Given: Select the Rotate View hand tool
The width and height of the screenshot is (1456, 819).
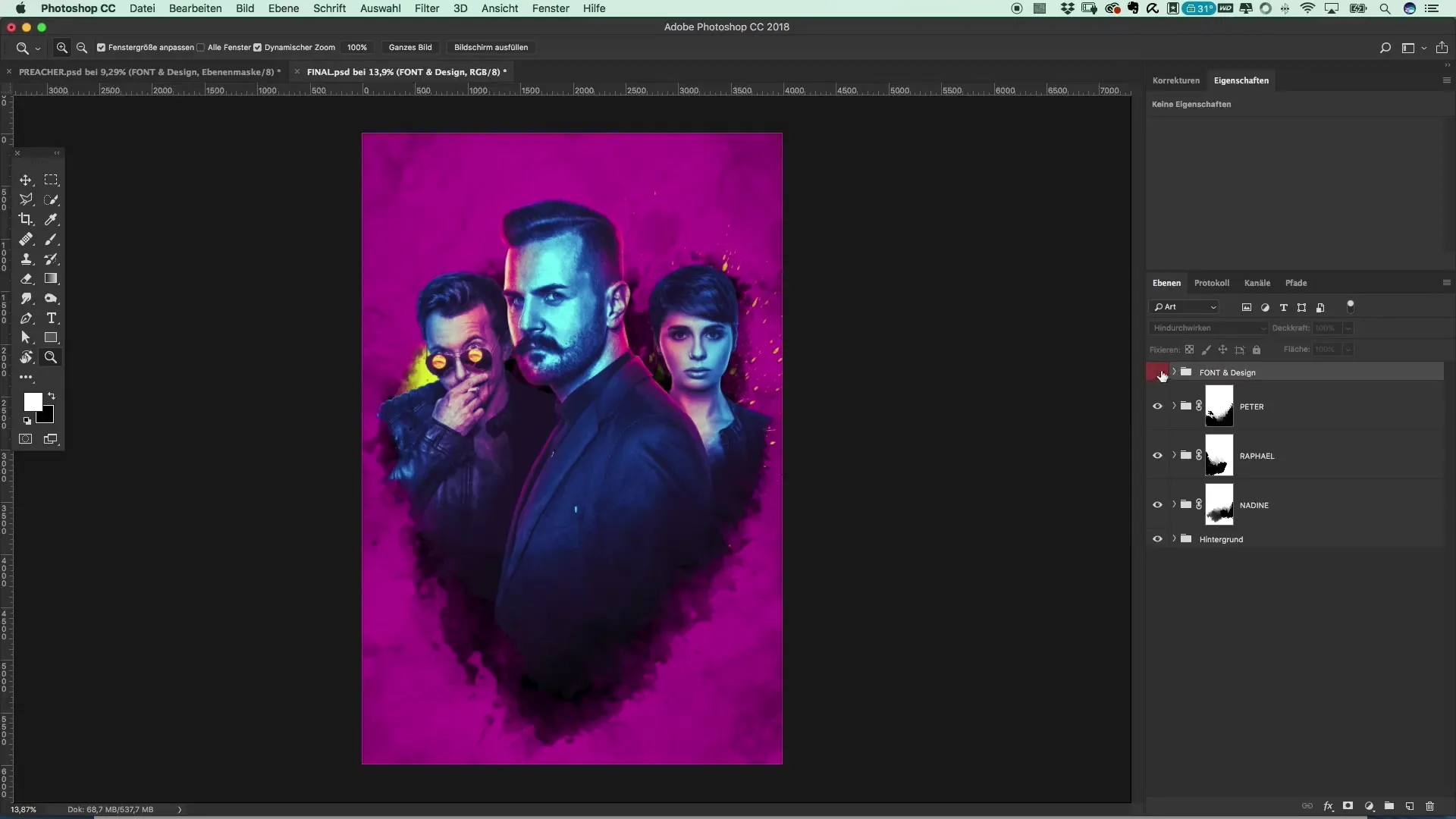Looking at the screenshot, I should tap(26, 358).
